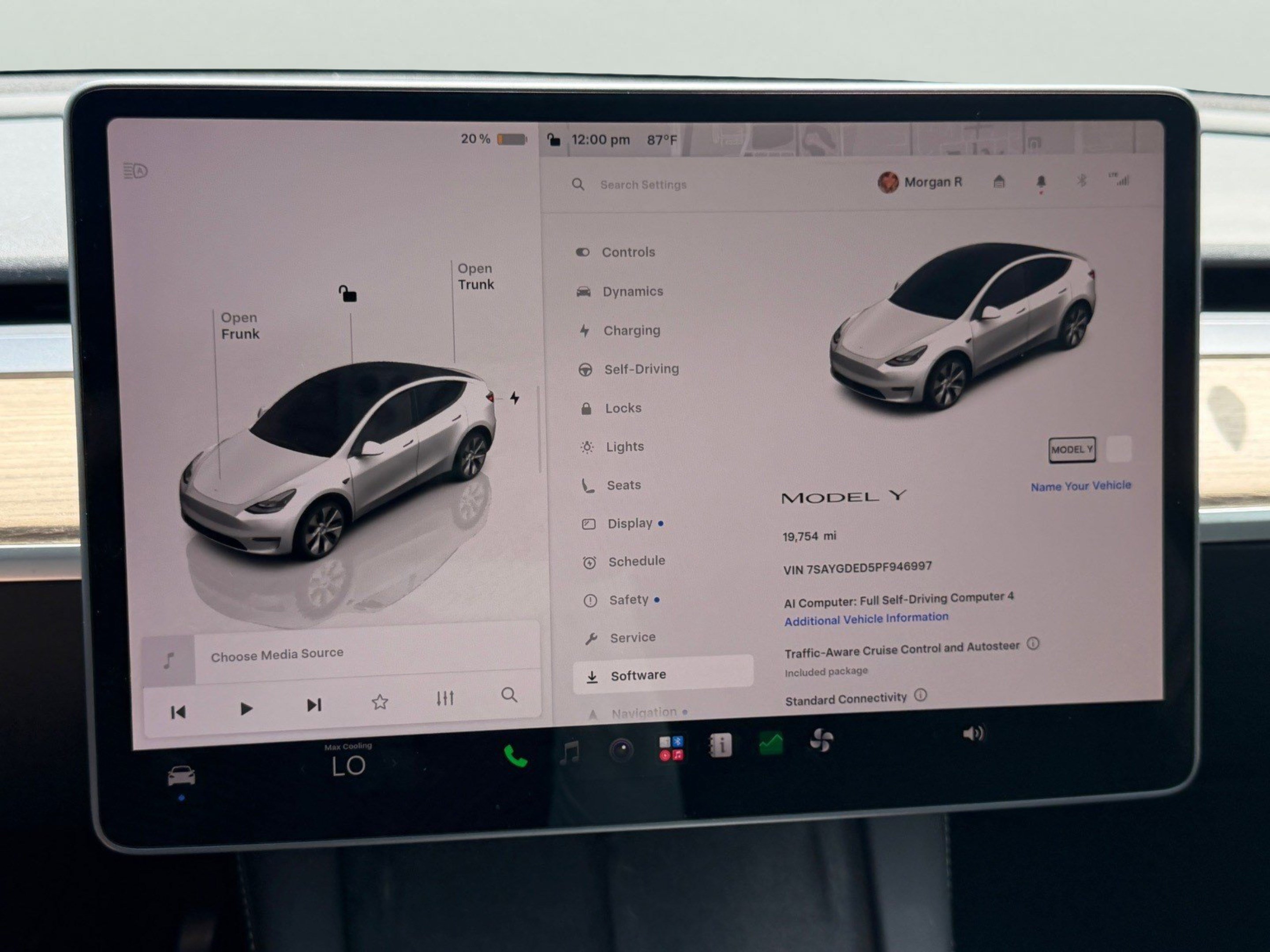Open the dashcam camera app in the dock
This screenshot has width=1270, height=952.
pyautogui.click(x=620, y=750)
